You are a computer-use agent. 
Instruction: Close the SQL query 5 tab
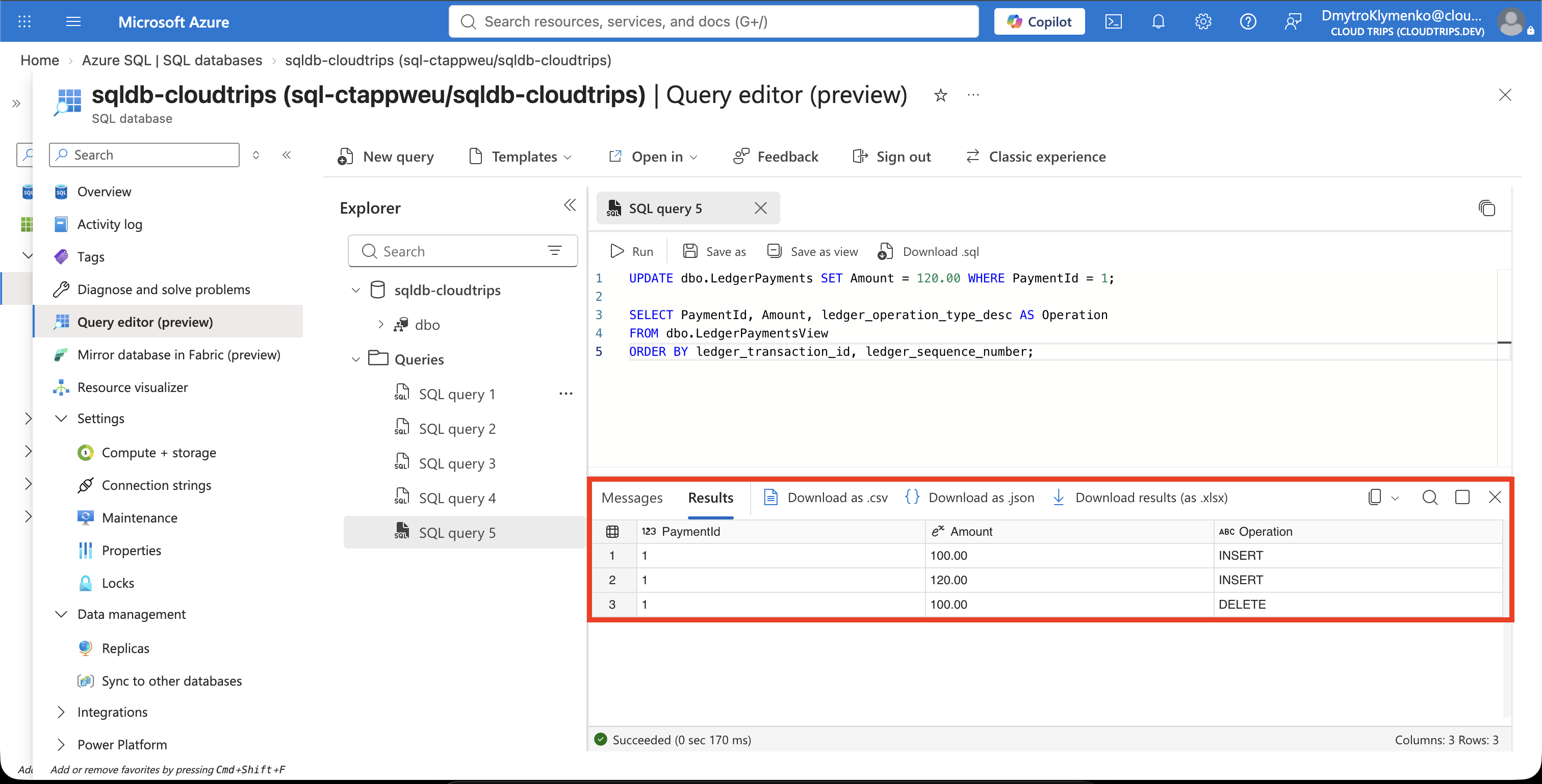(x=761, y=208)
